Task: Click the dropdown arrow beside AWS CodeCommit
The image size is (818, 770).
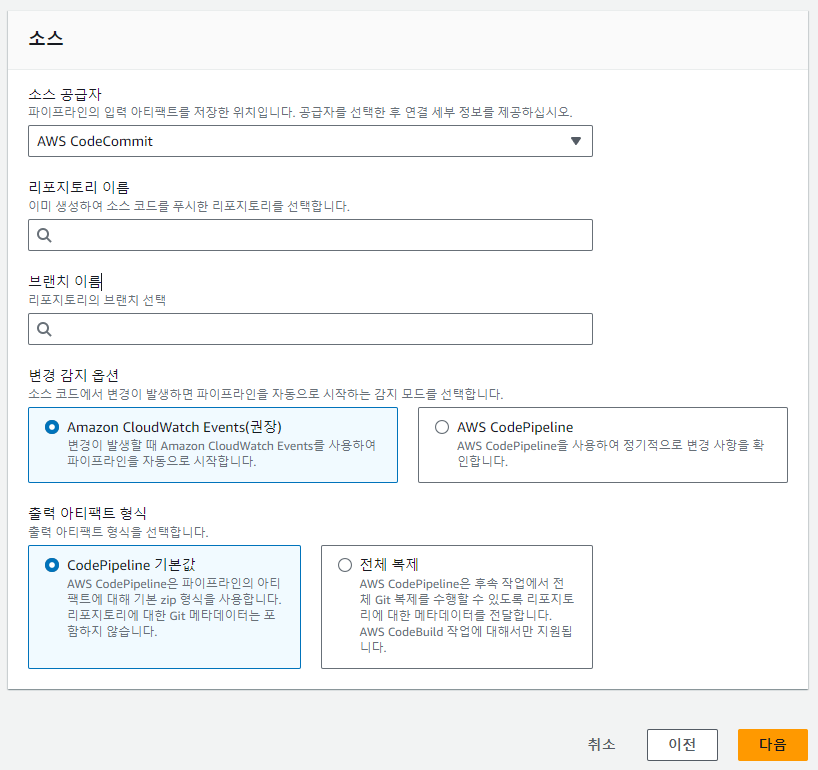Action: (x=575, y=141)
